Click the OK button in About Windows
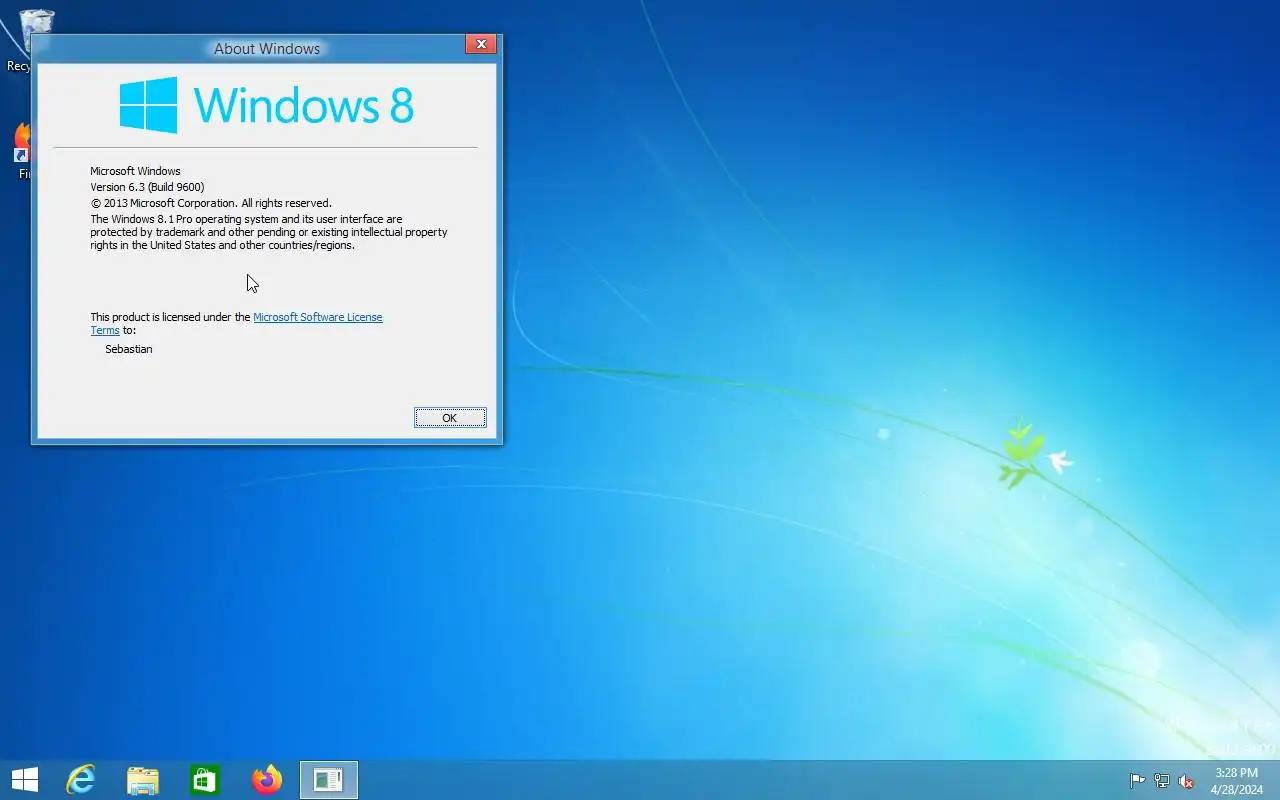The height and width of the screenshot is (800, 1280). [450, 418]
